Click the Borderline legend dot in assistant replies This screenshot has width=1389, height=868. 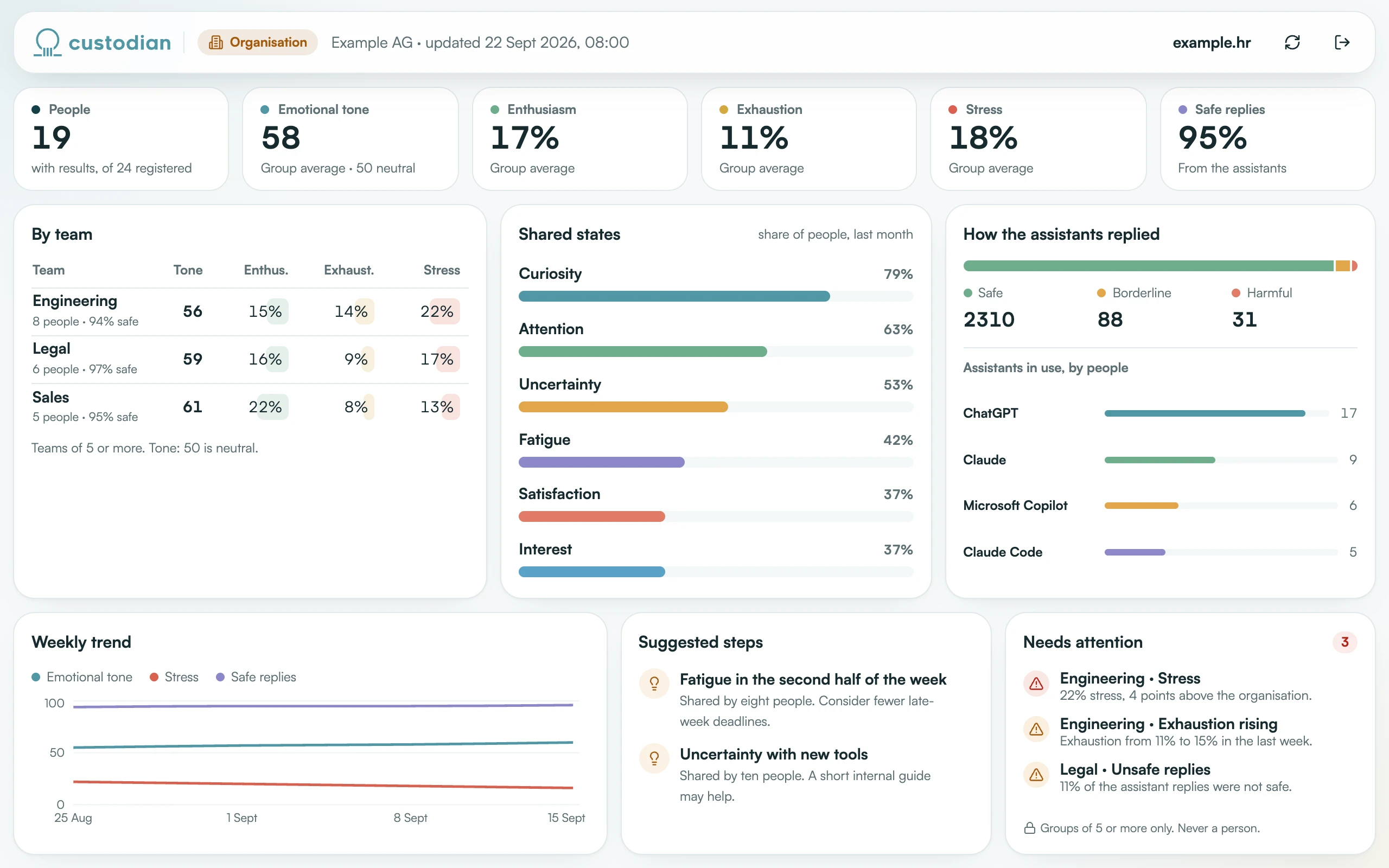coord(1101,293)
